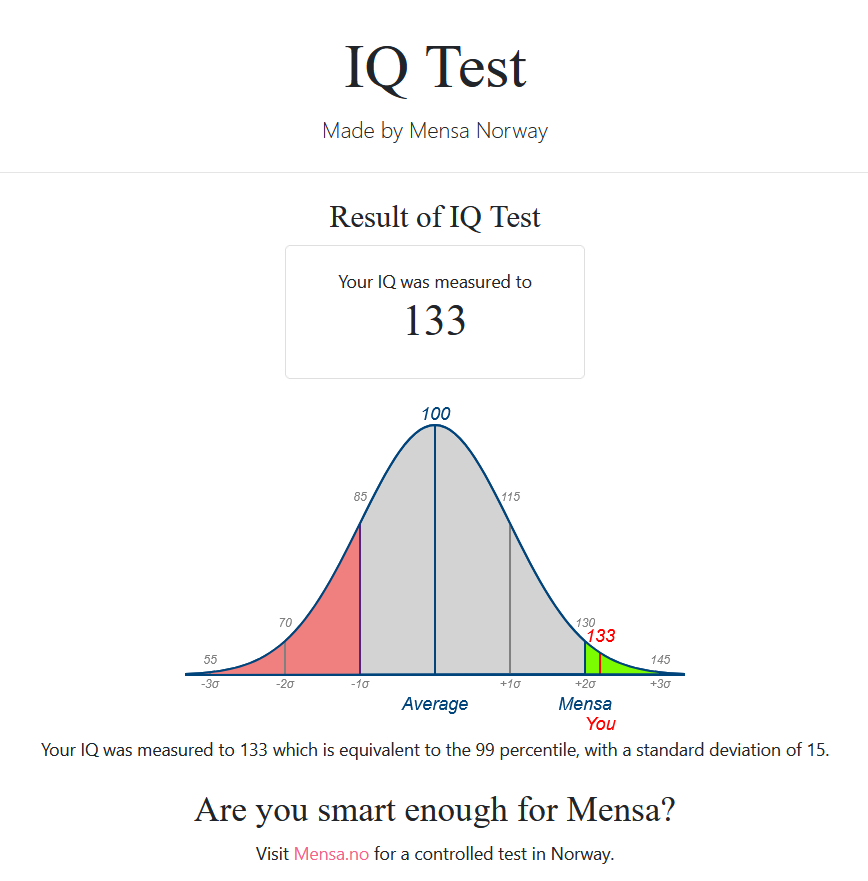Click the percentile description sentence

click(435, 750)
